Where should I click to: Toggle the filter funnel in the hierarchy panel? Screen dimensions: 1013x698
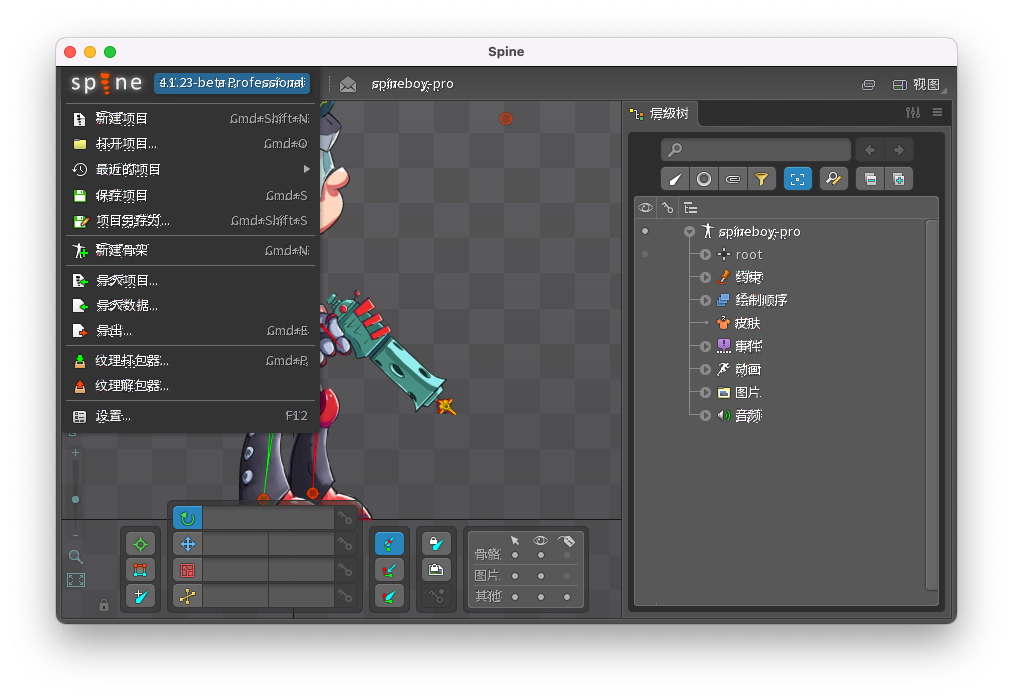coord(761,178)
